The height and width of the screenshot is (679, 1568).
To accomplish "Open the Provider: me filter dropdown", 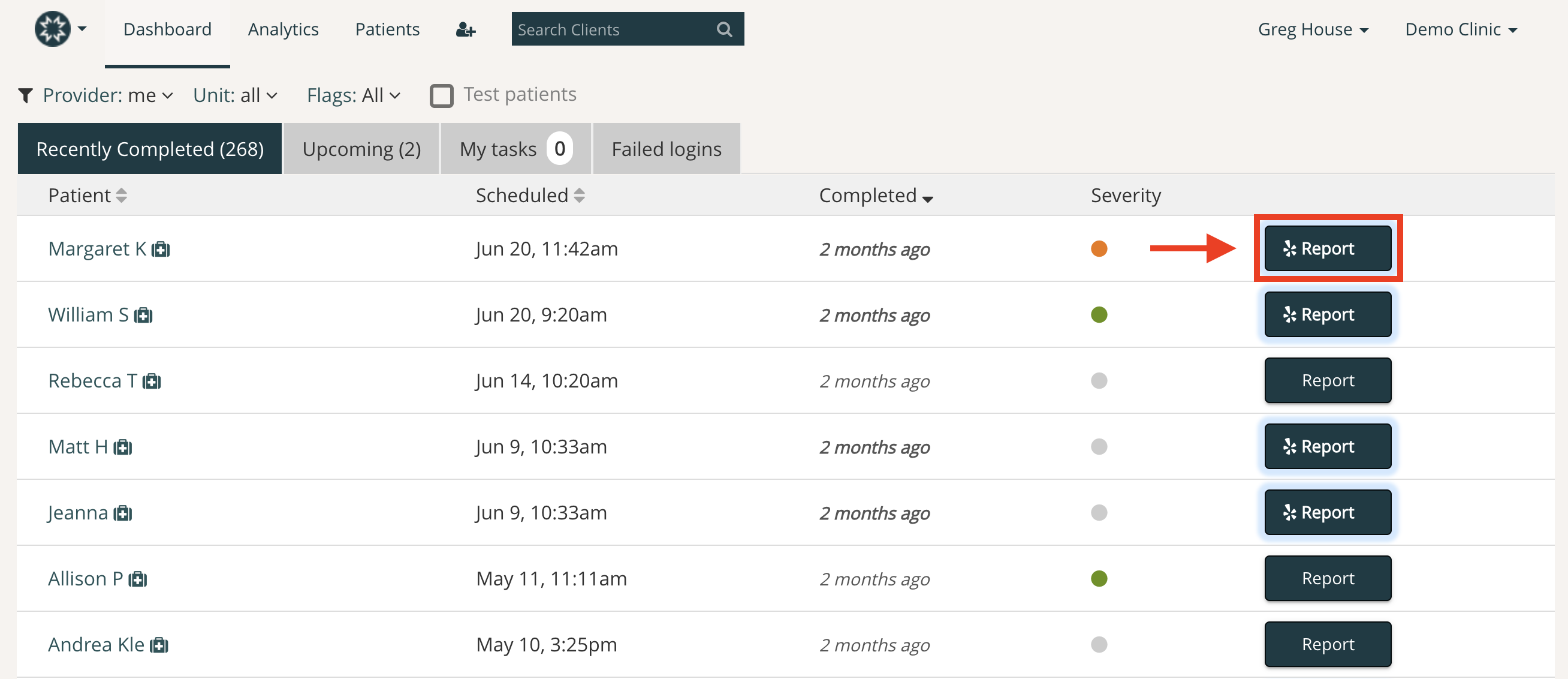I will tap(108, 95).
